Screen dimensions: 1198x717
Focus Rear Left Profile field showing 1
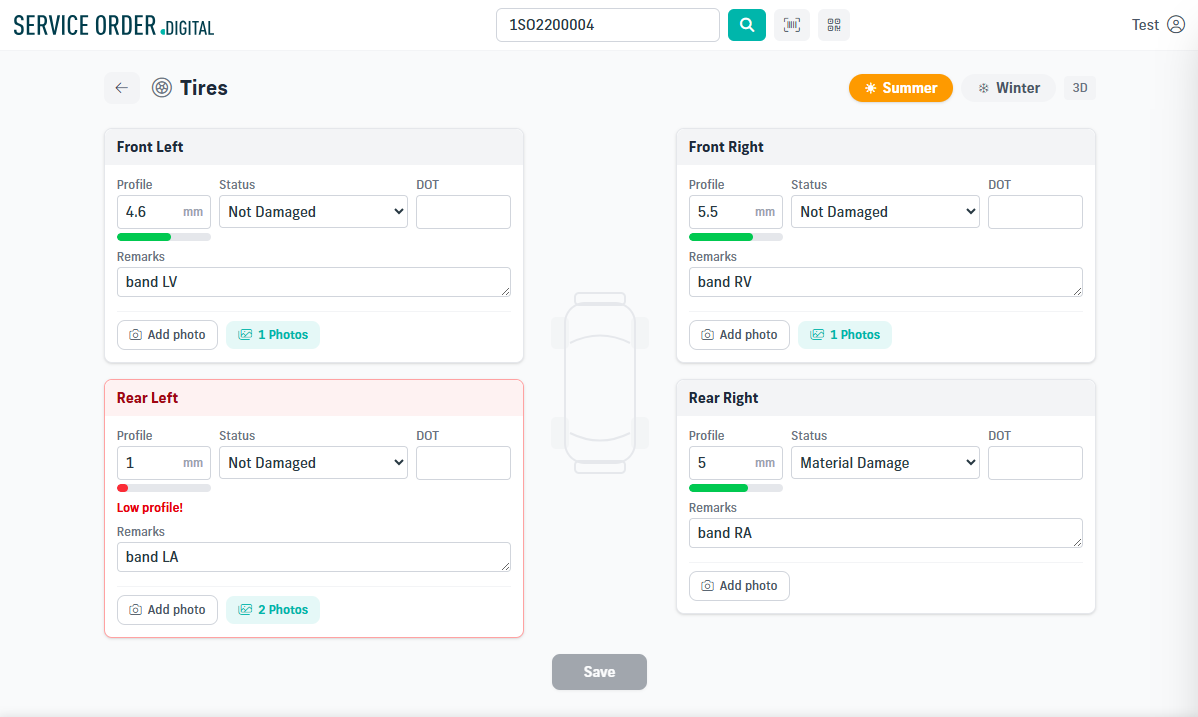[164, 462]
